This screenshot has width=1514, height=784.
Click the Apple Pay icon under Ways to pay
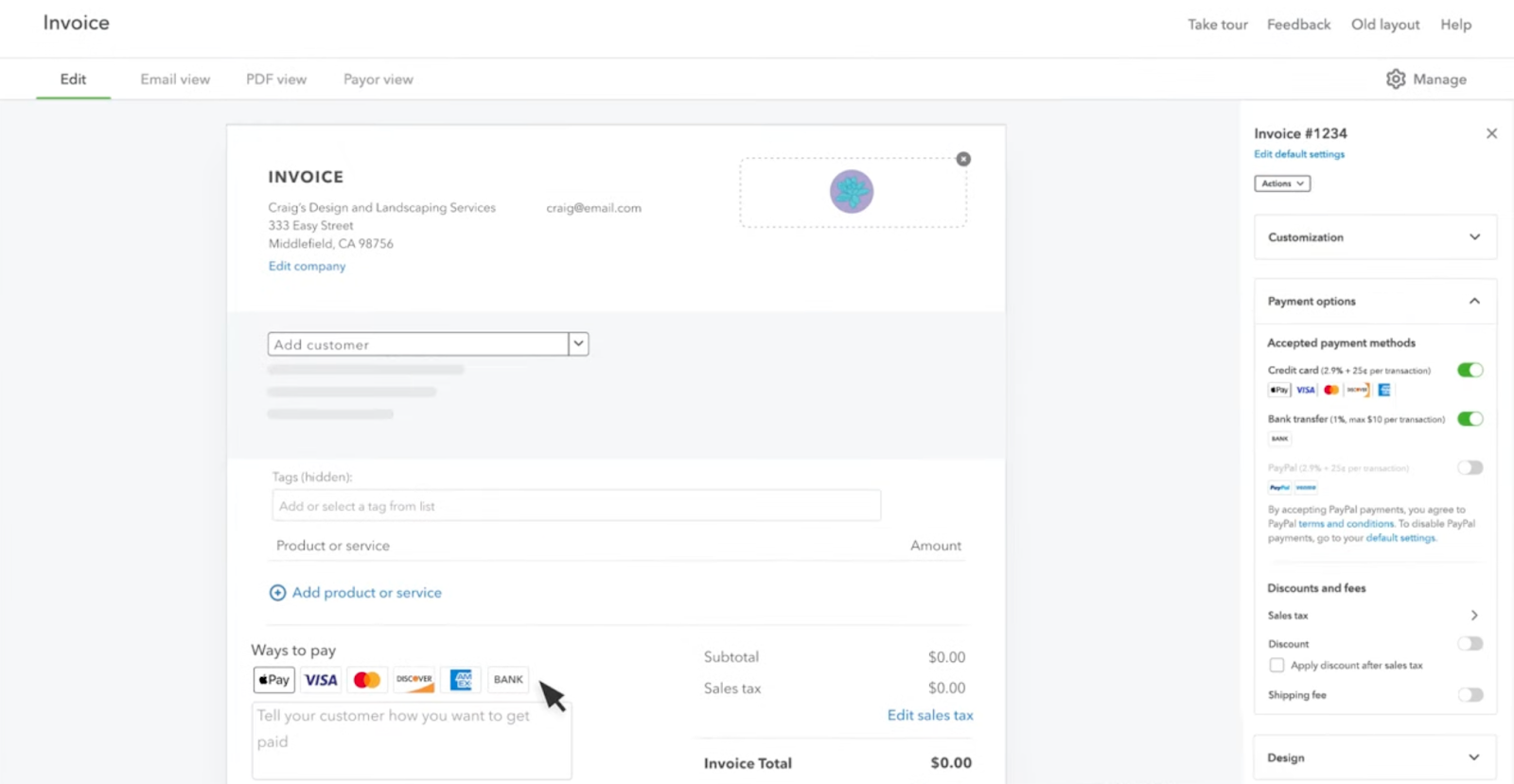(274, 680)
